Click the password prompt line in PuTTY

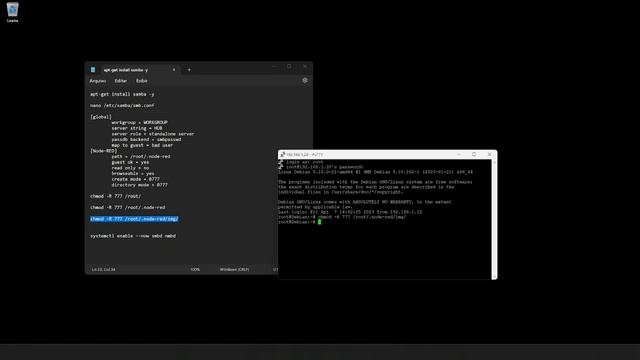[x=324, y=167]
